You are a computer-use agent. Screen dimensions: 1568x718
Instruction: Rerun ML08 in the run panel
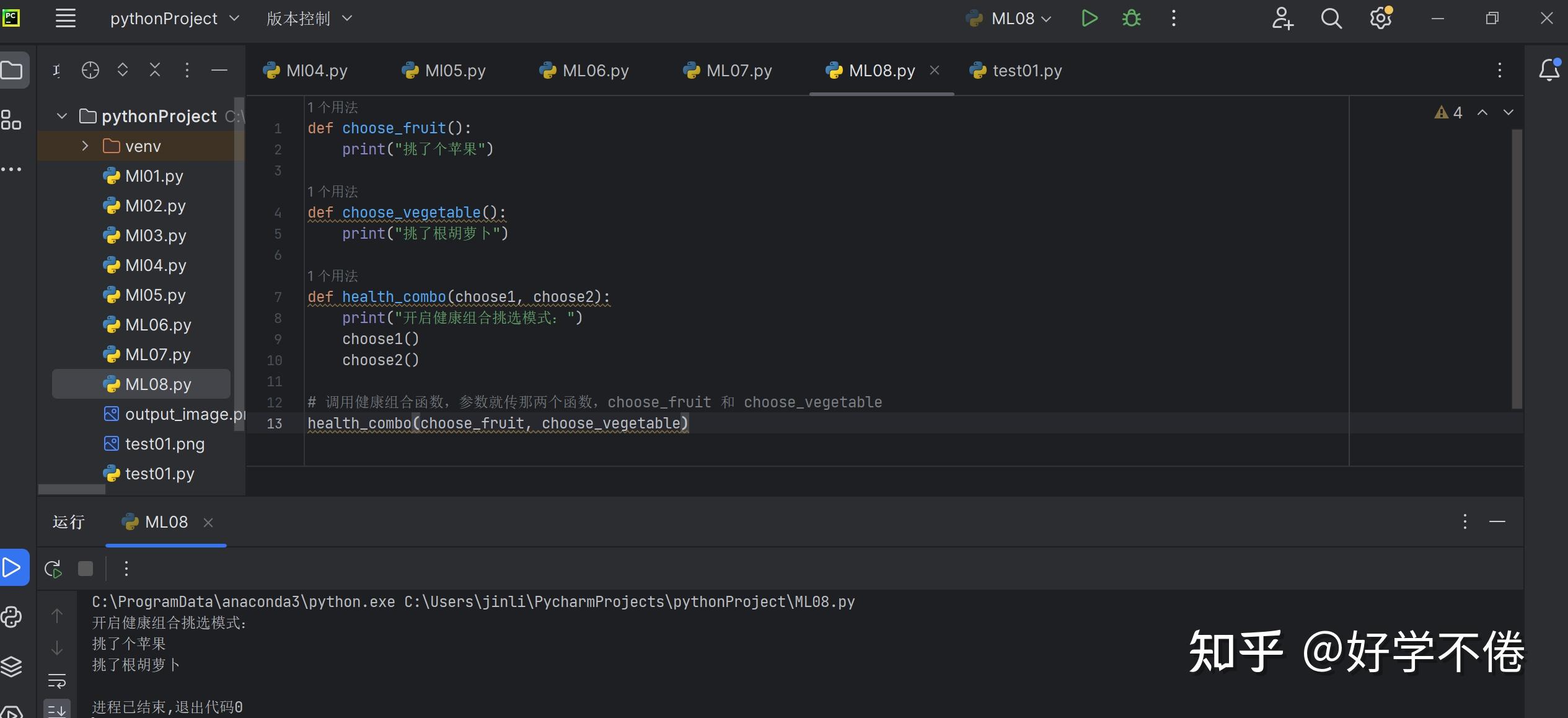[54, 569]
